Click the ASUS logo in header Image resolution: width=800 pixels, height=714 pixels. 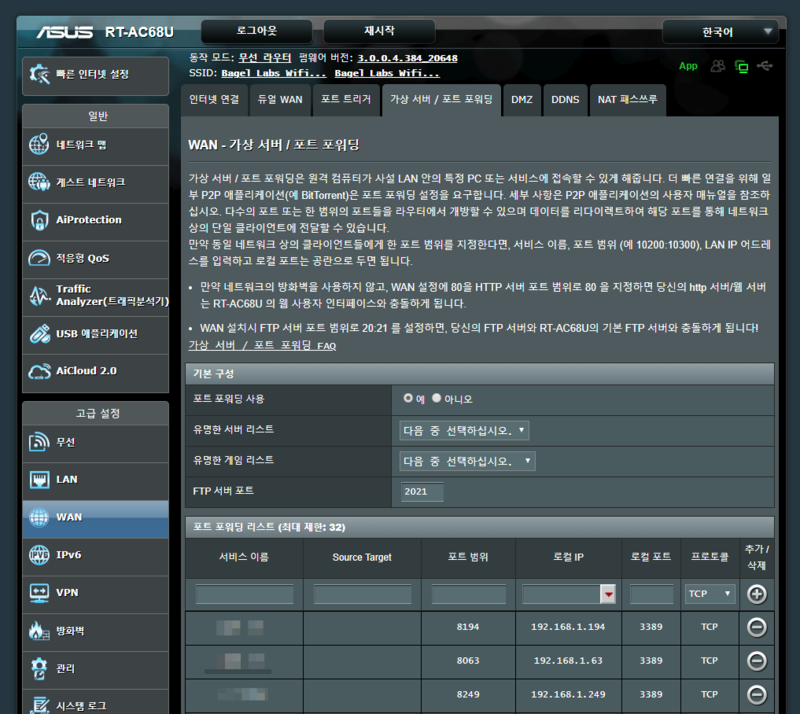65,32
